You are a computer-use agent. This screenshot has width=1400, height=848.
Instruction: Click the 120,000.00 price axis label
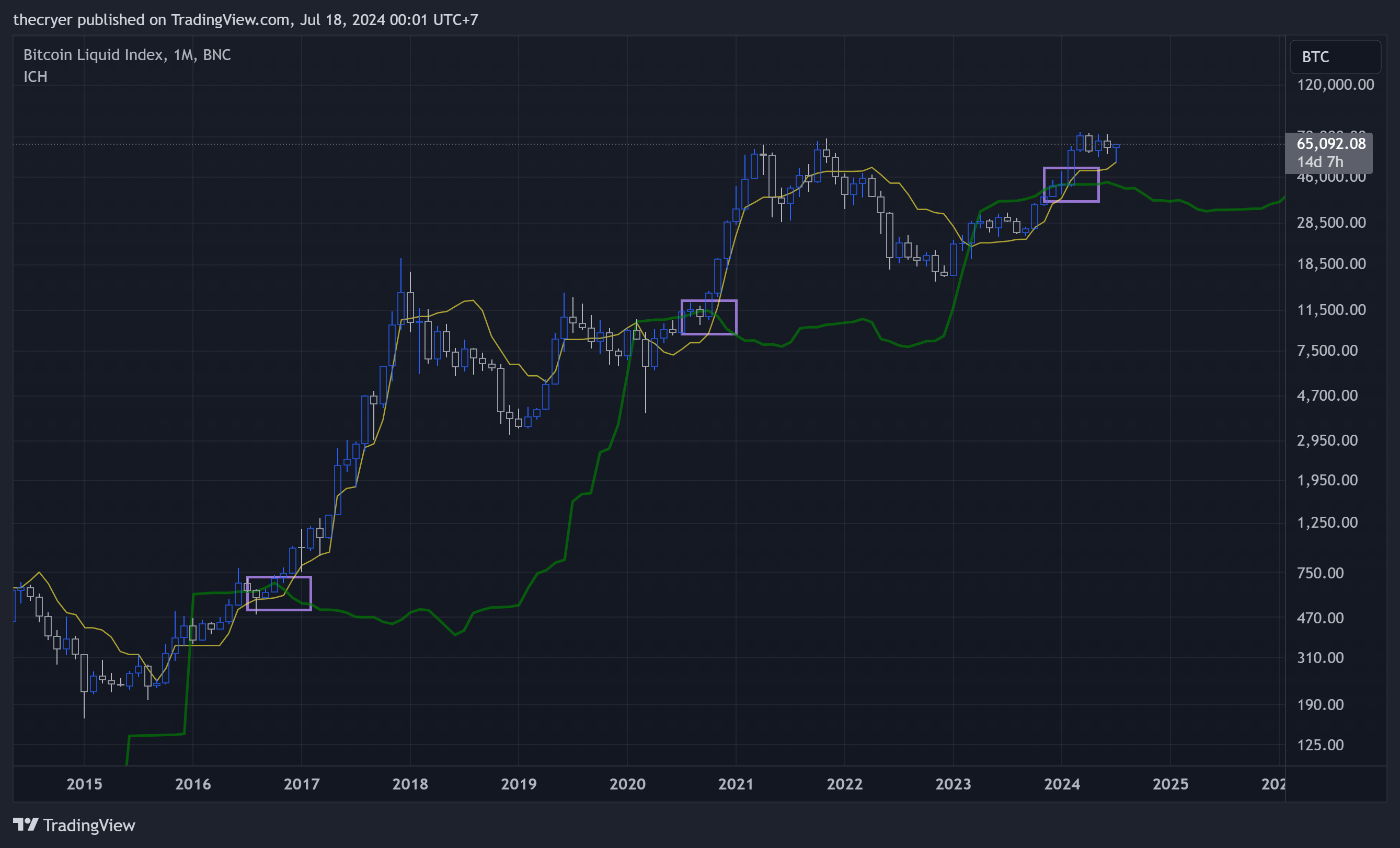(x=1335, y=85)
